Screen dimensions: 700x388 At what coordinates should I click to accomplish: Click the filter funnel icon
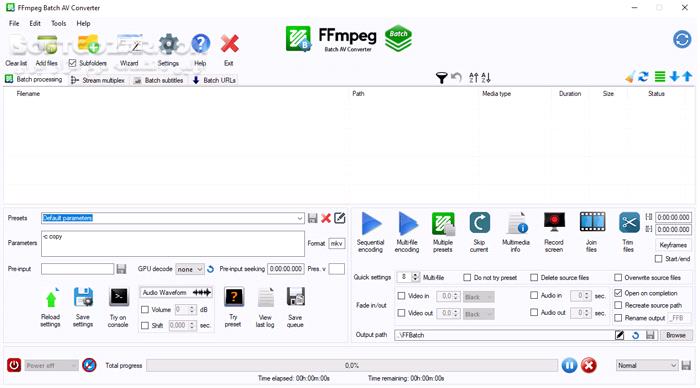[441, 78]
